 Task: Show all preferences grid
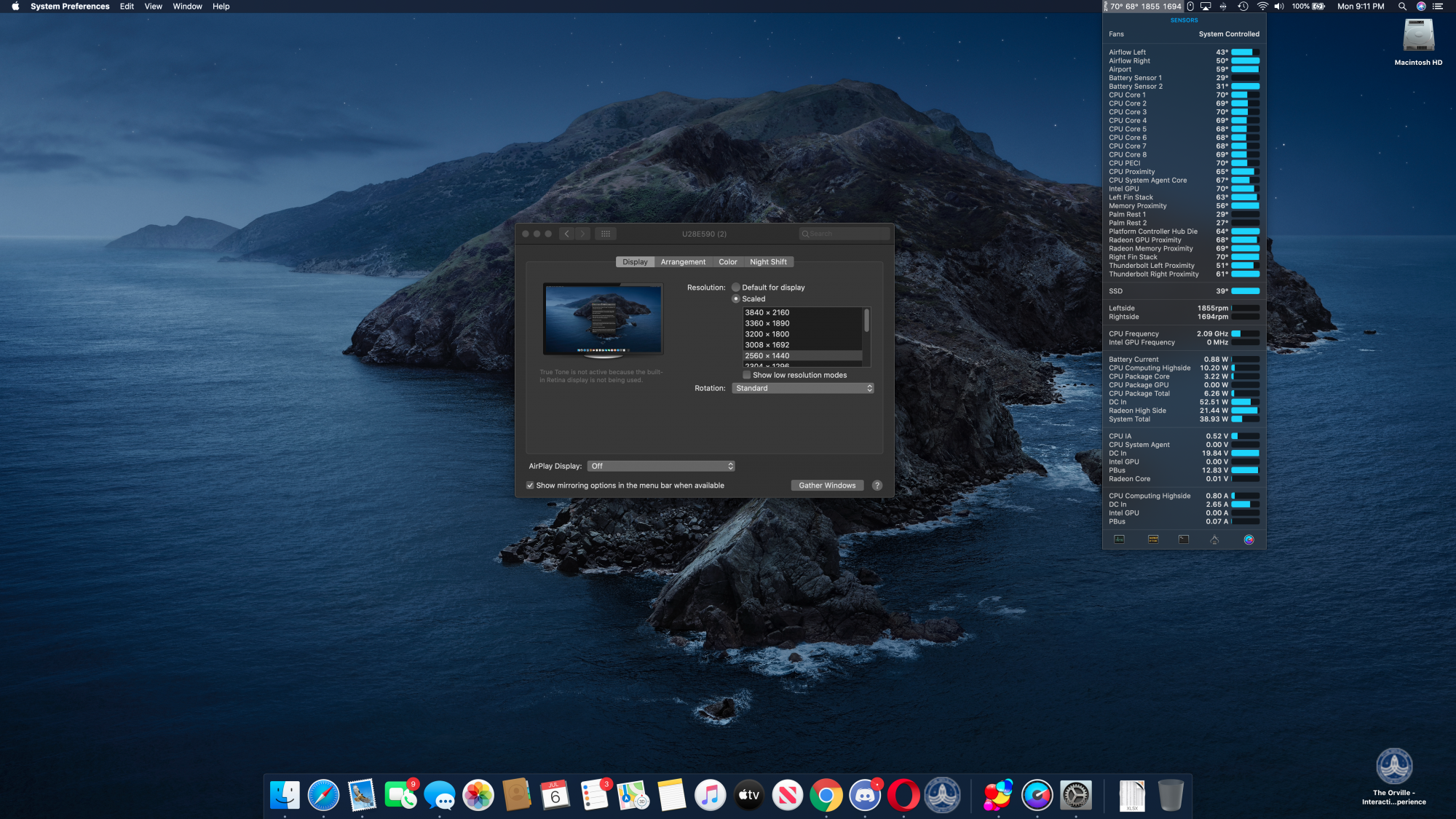coord(605,234)
